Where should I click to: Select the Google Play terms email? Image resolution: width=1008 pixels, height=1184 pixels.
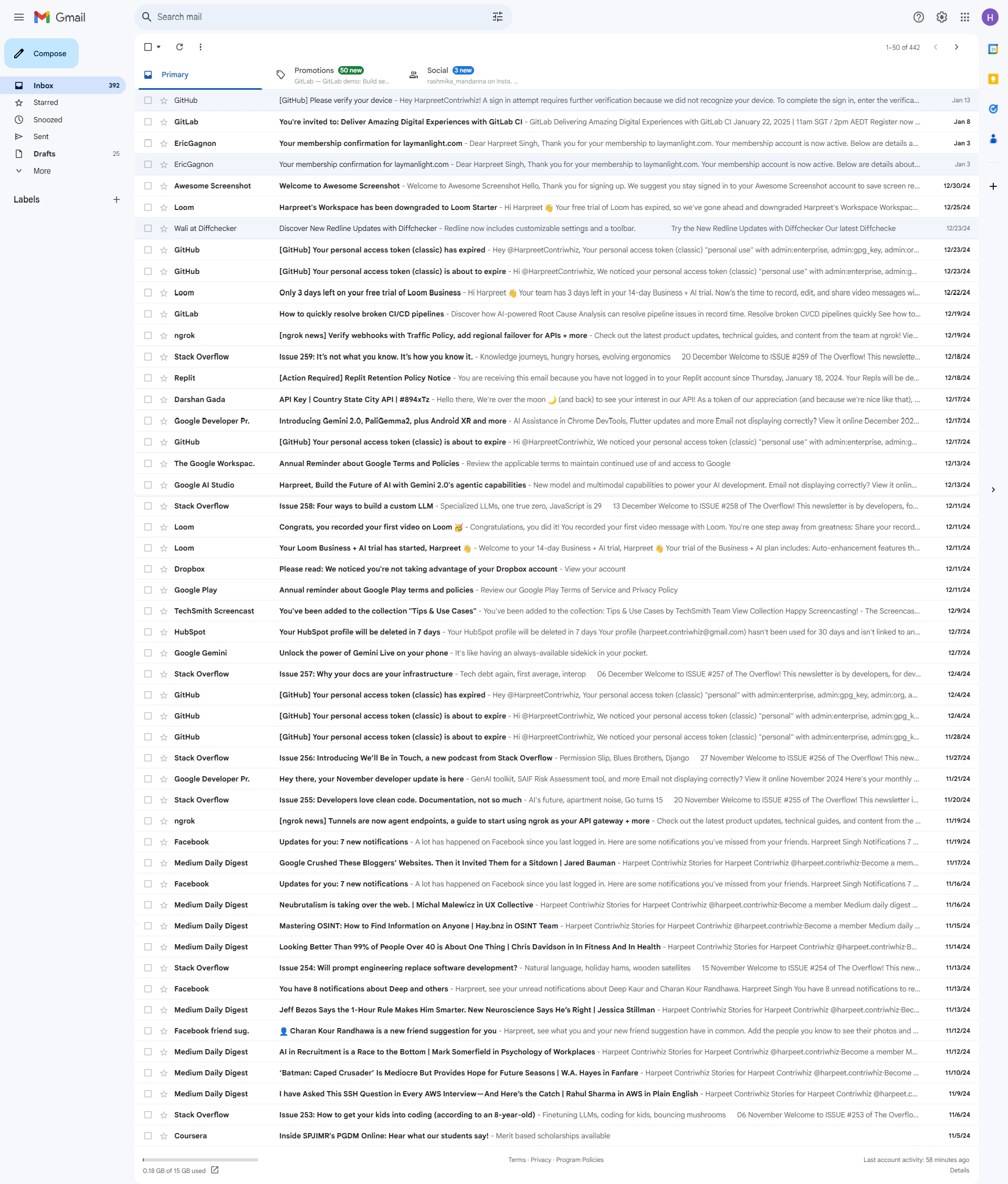click(x=148, y=590)
